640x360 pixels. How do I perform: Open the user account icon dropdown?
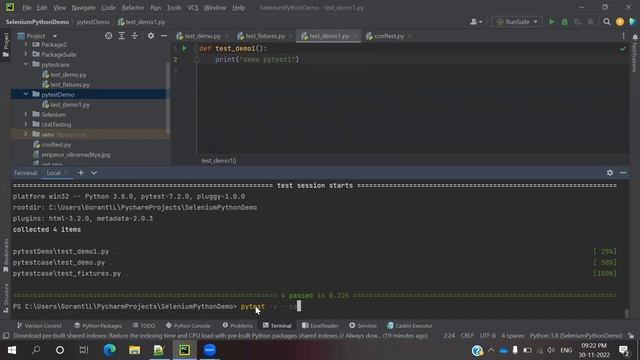tap(476, 22)
